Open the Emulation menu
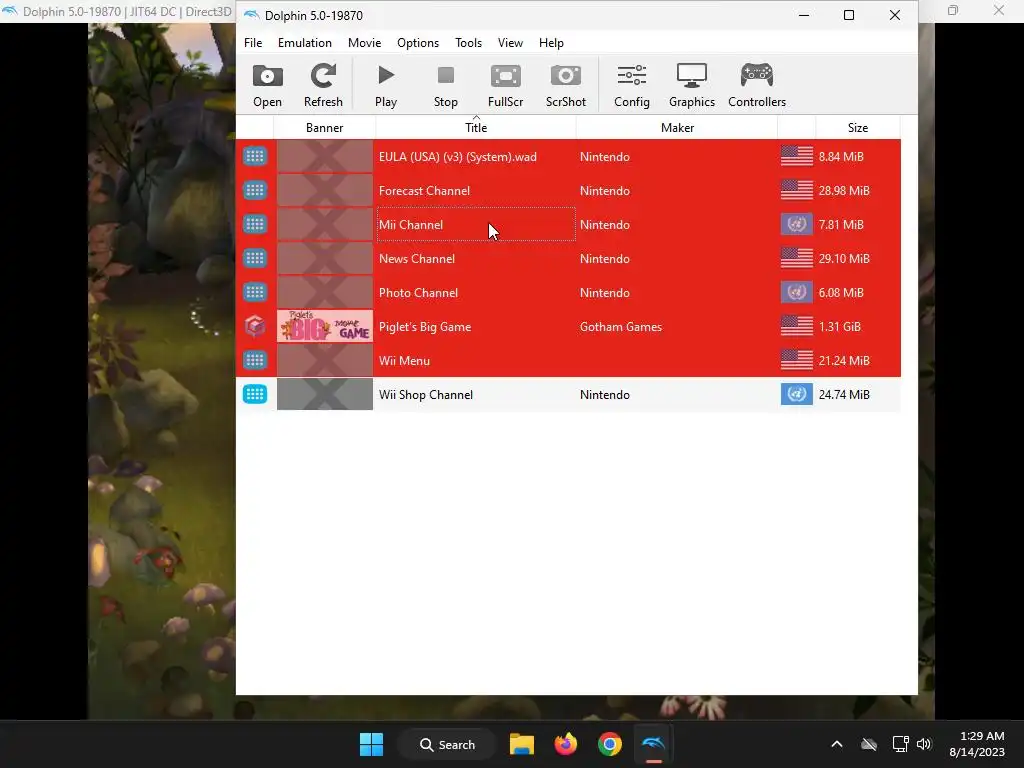1024x768 pixels. (x=304, y=42)
